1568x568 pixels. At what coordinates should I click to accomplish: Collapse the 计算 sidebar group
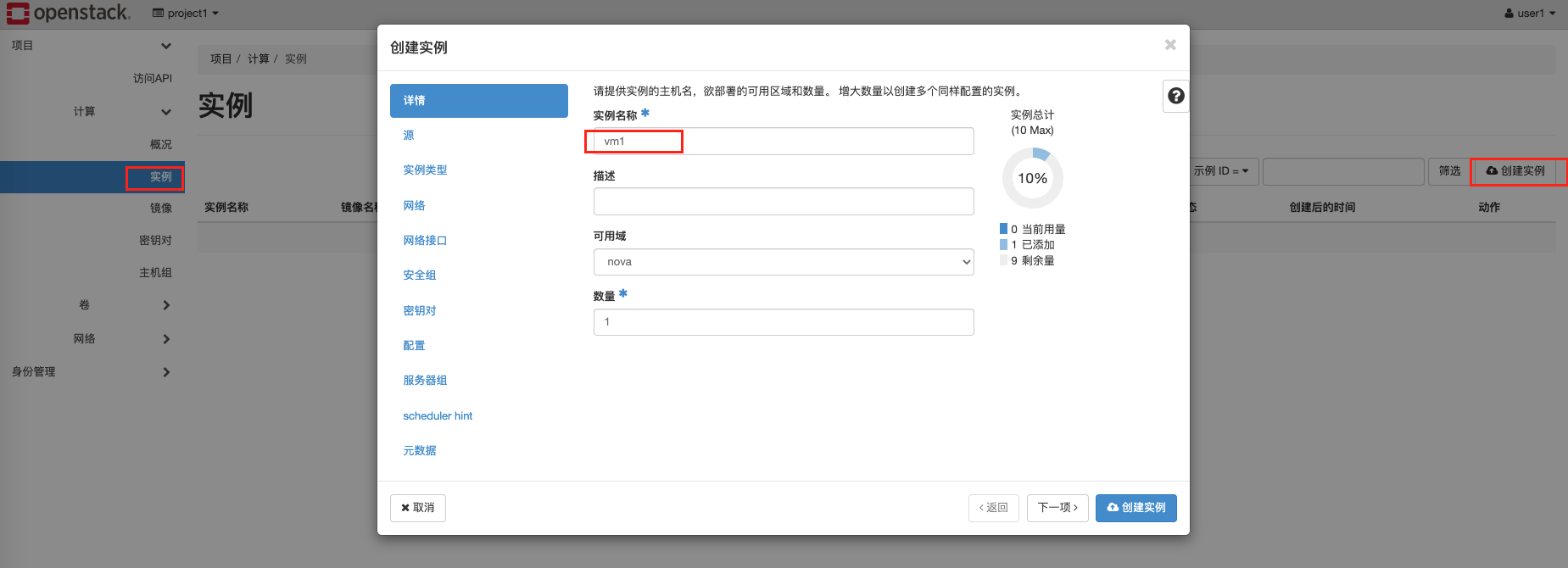pos(120,111)
